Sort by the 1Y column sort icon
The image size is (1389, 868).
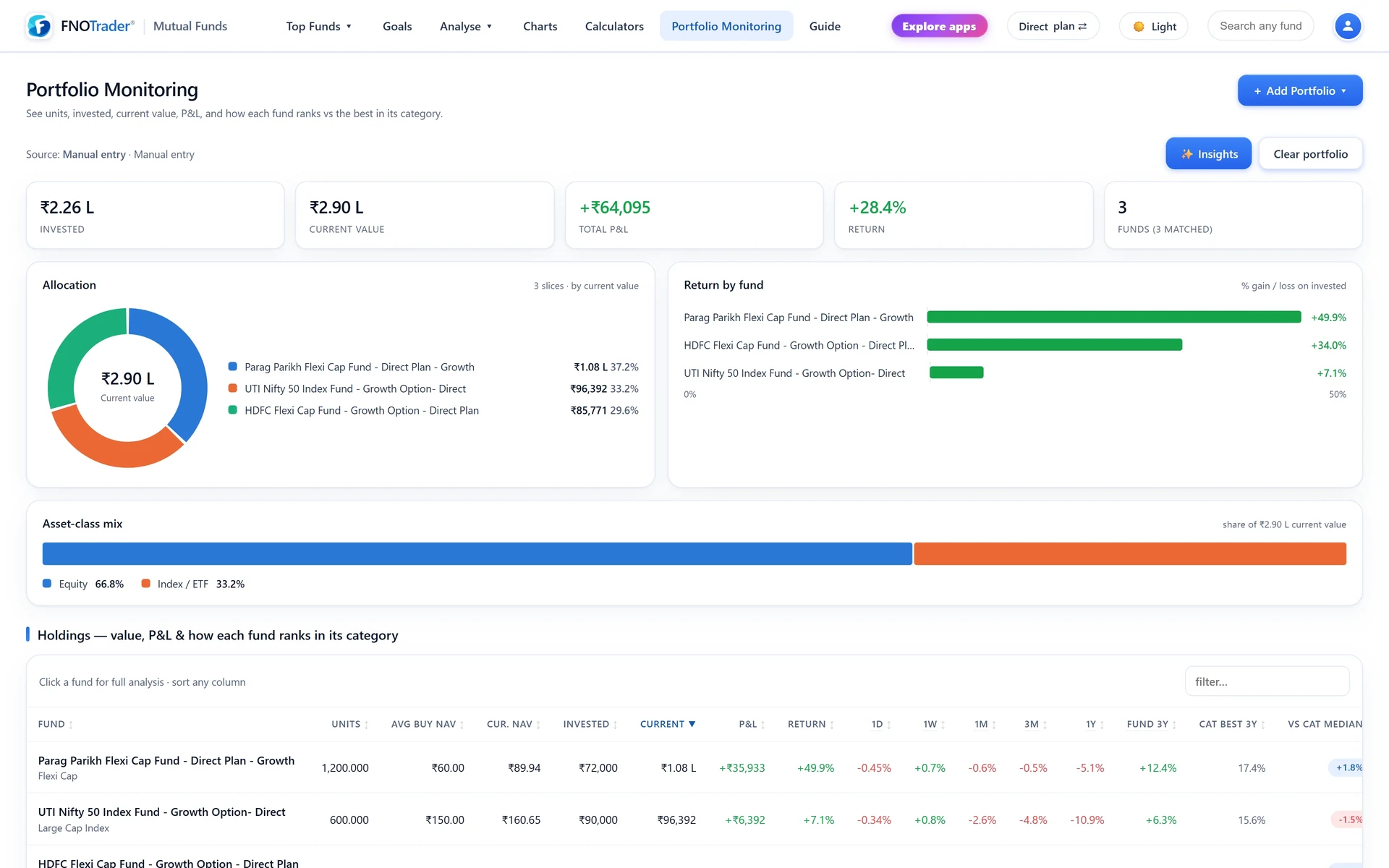click(1102, 725)
